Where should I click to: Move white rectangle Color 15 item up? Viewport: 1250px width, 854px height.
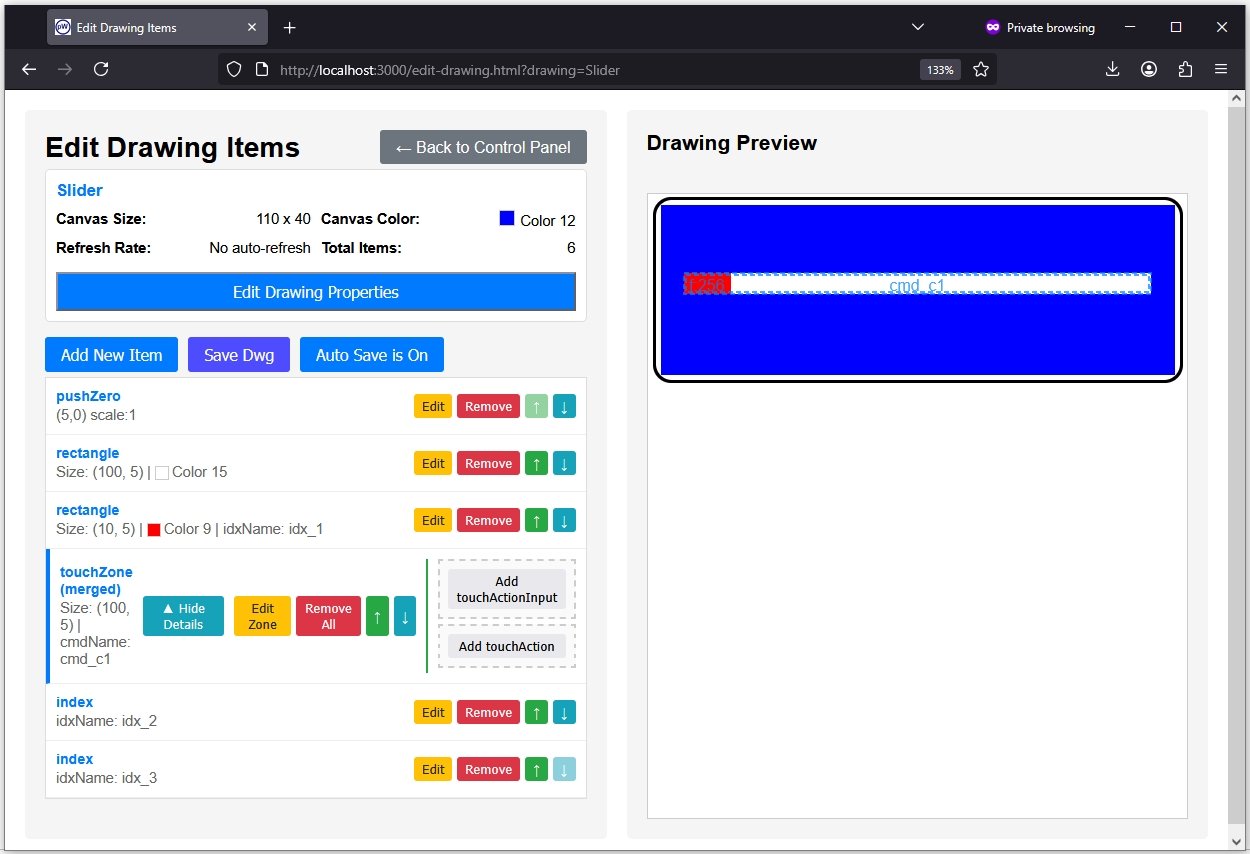point(536,463)
